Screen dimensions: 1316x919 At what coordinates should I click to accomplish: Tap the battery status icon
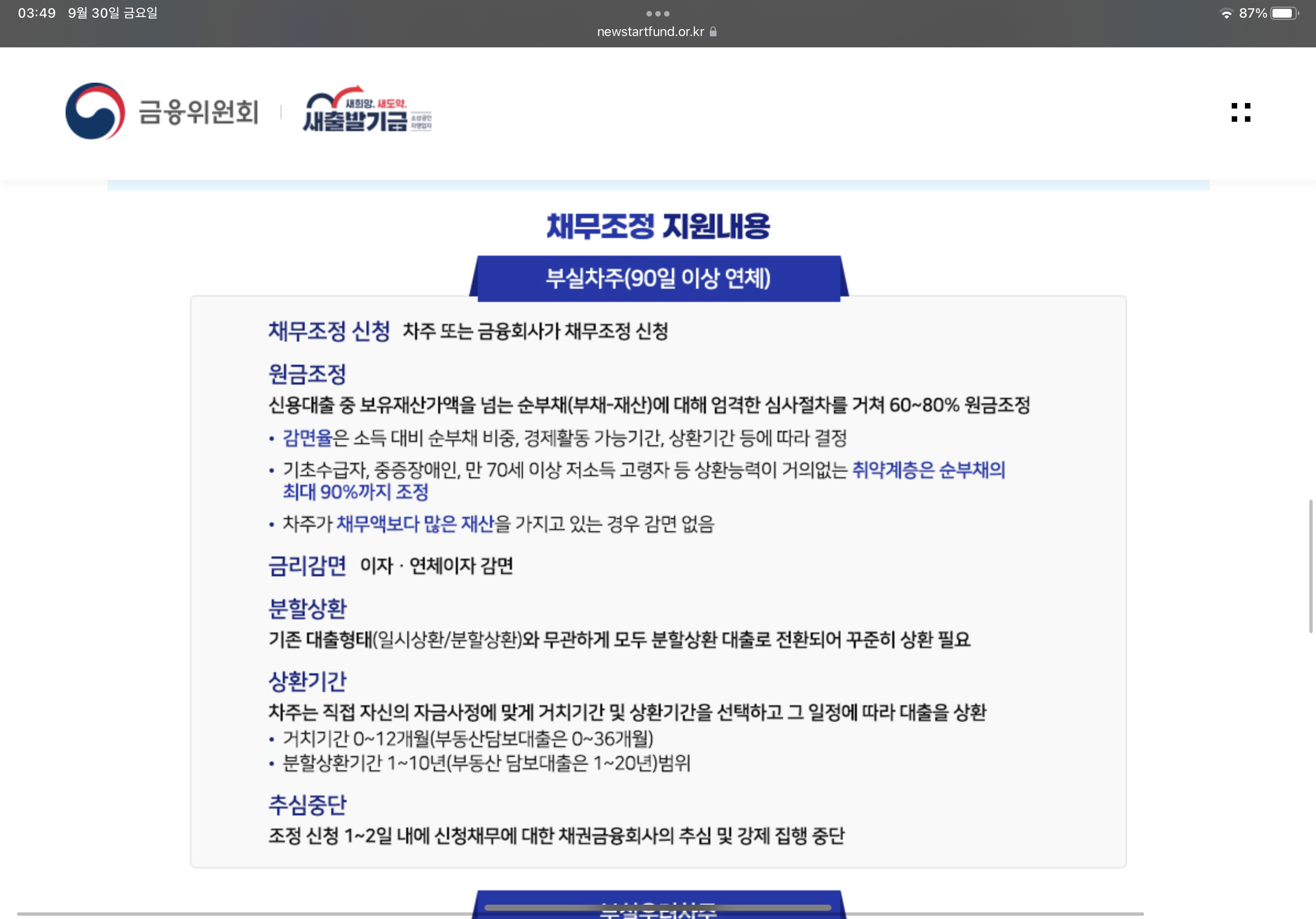(1285, 13)
